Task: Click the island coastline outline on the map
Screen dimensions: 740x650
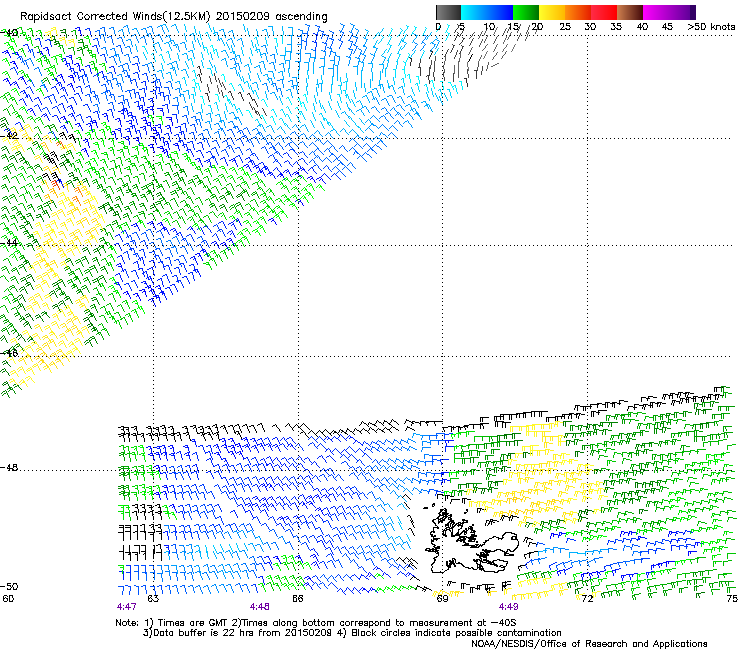Action: pyautogui.click(x=472, y=540)
